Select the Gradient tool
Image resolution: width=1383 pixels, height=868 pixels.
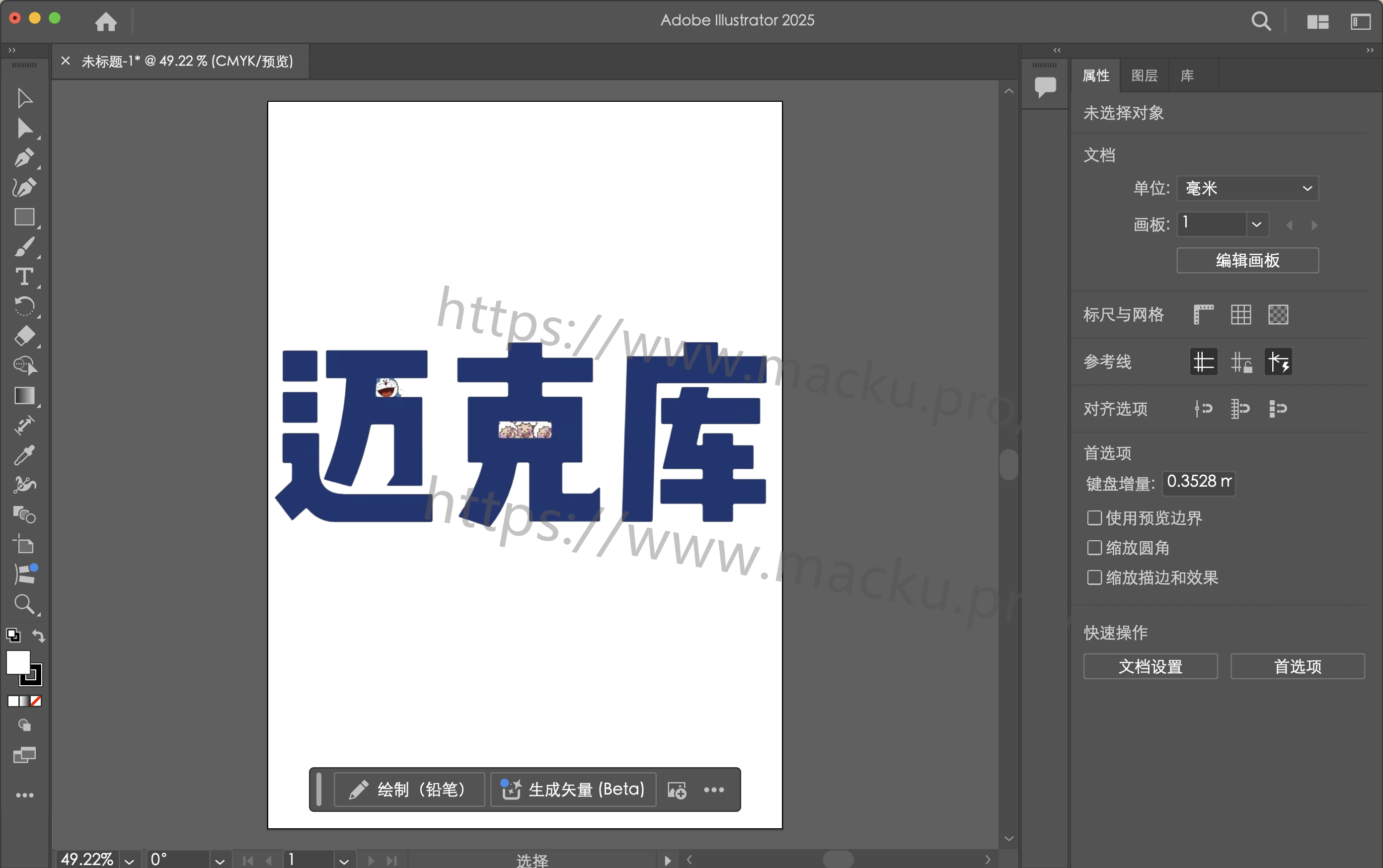(x=24, y=396)
